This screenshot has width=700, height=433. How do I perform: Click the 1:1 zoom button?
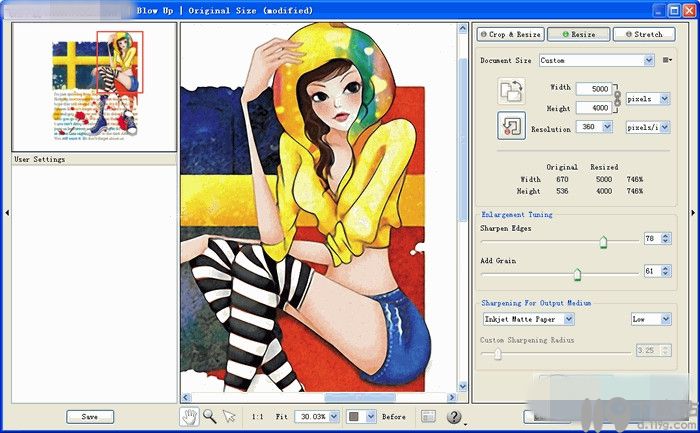[x=257, y=416]
